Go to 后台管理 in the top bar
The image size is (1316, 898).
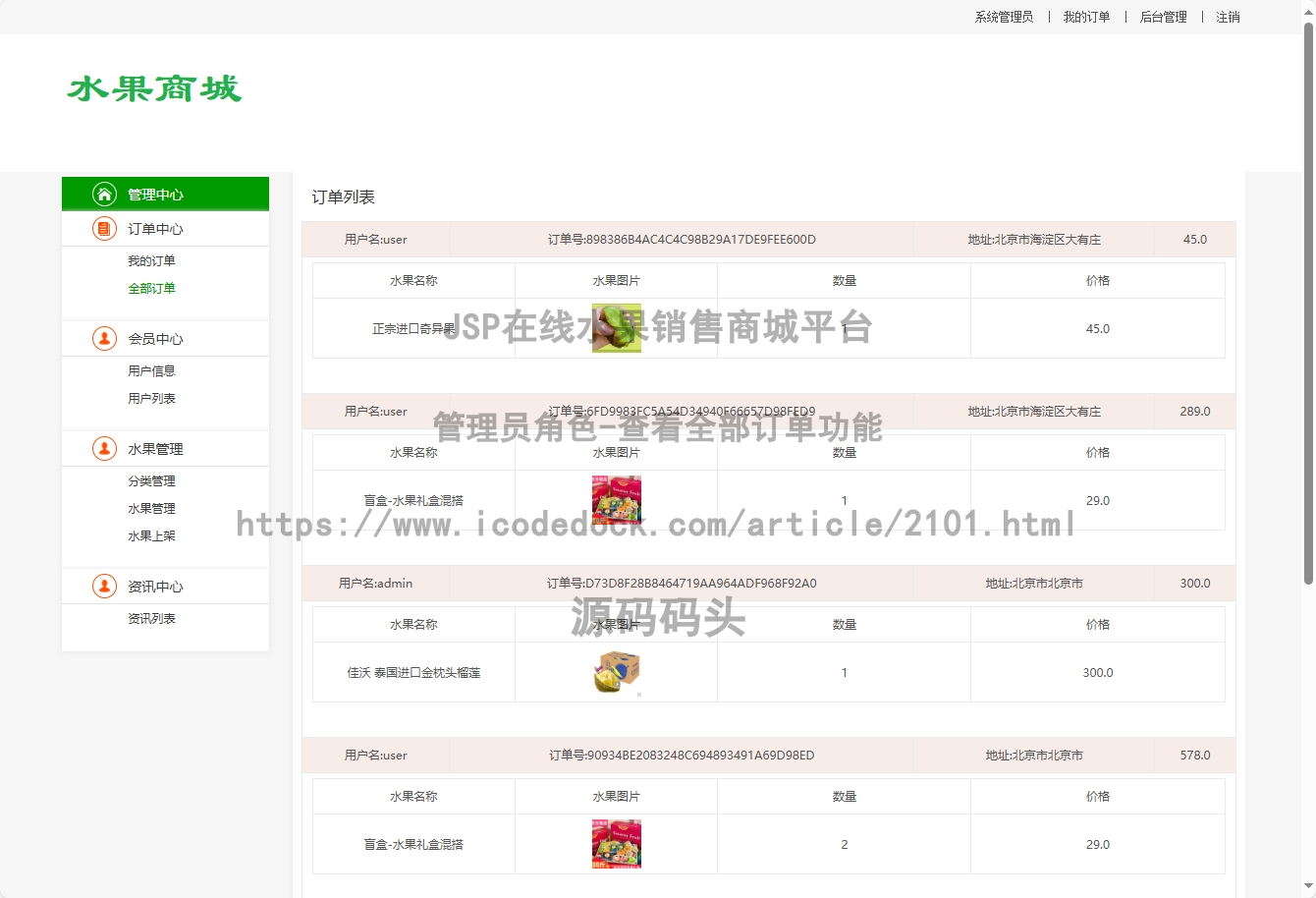1163,17
